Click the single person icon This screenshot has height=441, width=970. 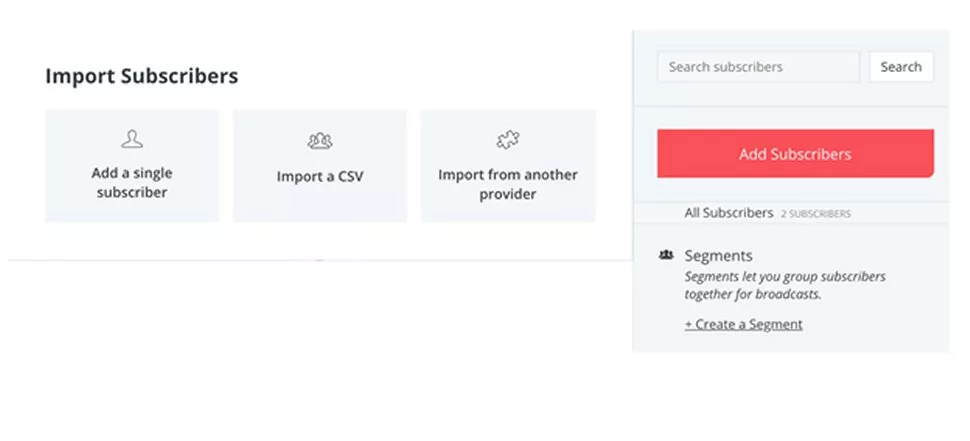132,139
